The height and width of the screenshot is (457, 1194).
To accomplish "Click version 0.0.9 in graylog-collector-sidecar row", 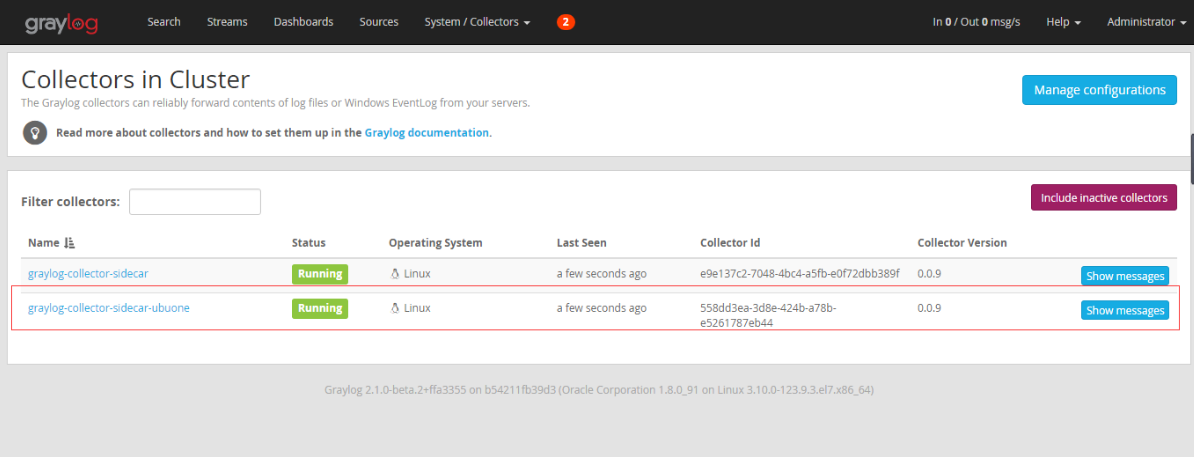I will (x=930, y=273).
